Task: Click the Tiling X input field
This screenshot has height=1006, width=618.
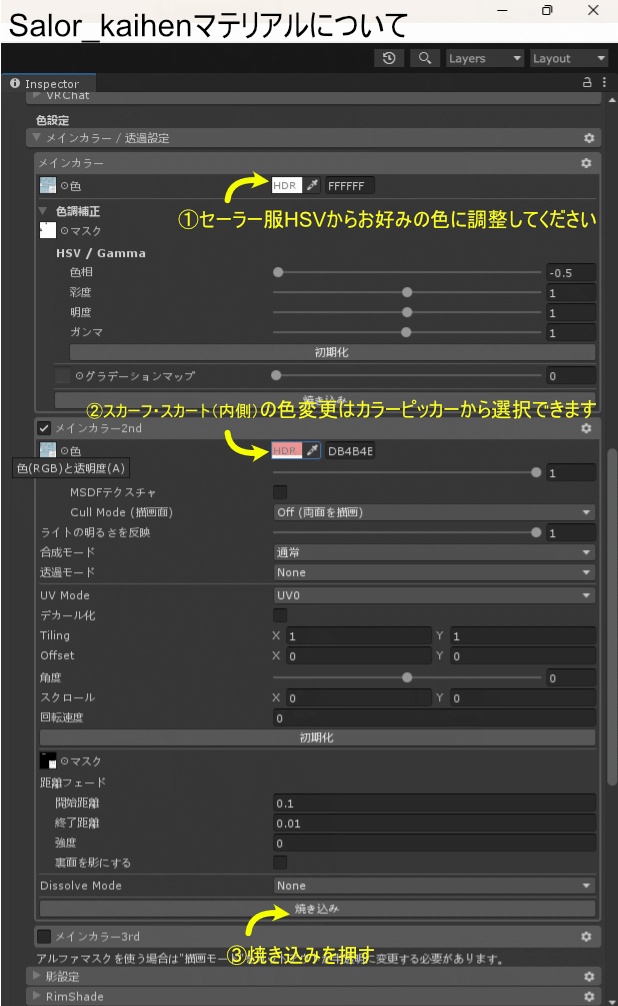Action: pos(359,636)
